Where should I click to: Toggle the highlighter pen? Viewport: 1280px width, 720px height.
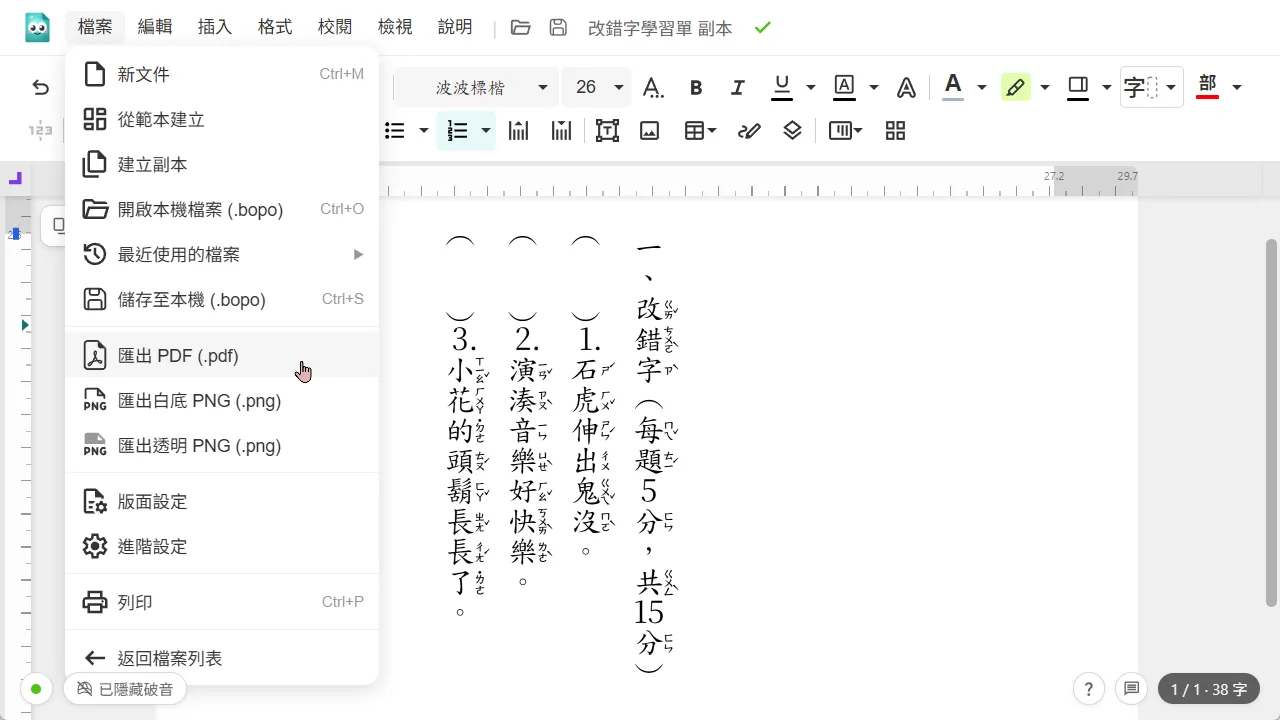[1016, 88]
